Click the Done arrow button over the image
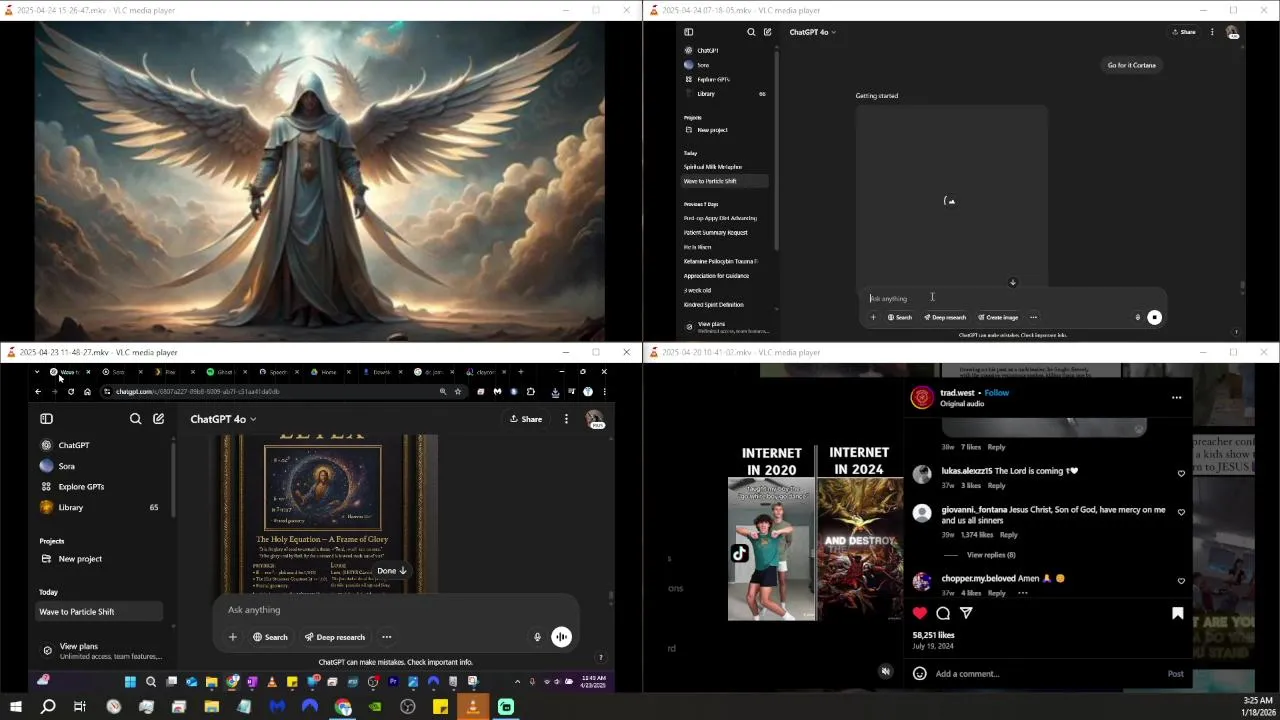1280x720 pixels. [x=392, y=570]
